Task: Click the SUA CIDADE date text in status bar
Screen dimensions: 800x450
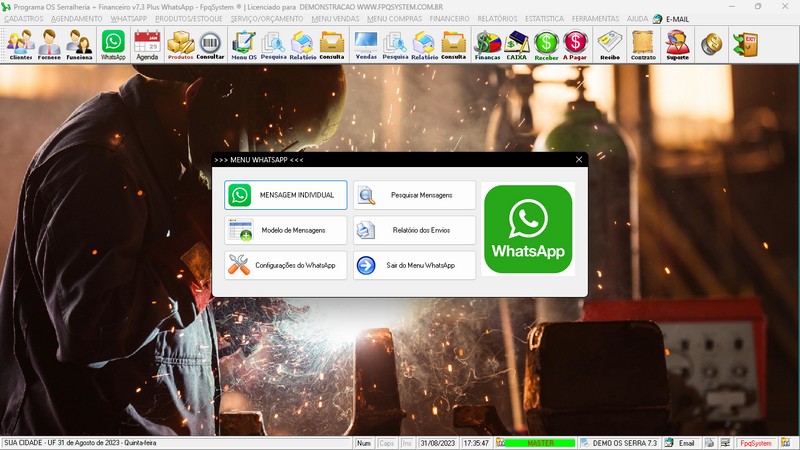Action: (x=80, y=443)
